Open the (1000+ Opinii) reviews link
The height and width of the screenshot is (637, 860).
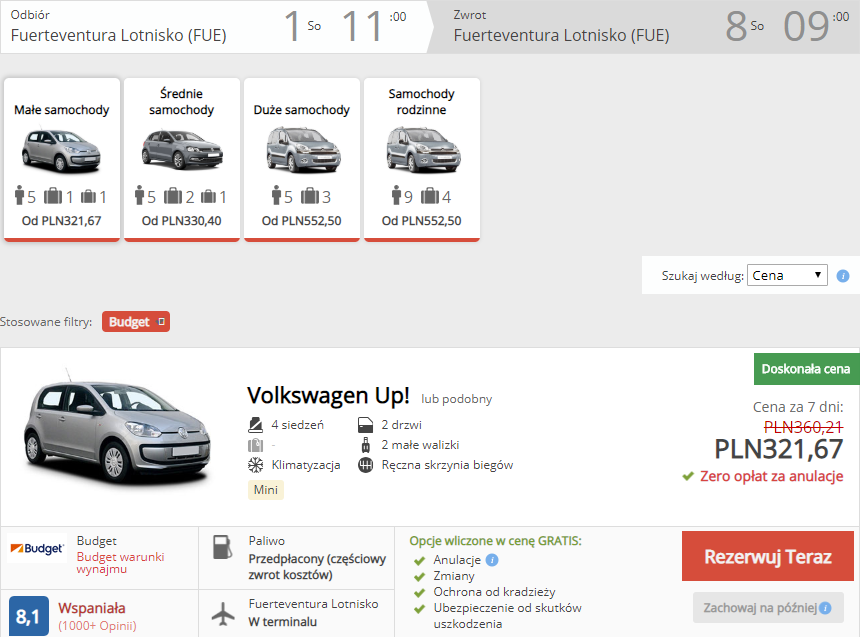(97, 625)
